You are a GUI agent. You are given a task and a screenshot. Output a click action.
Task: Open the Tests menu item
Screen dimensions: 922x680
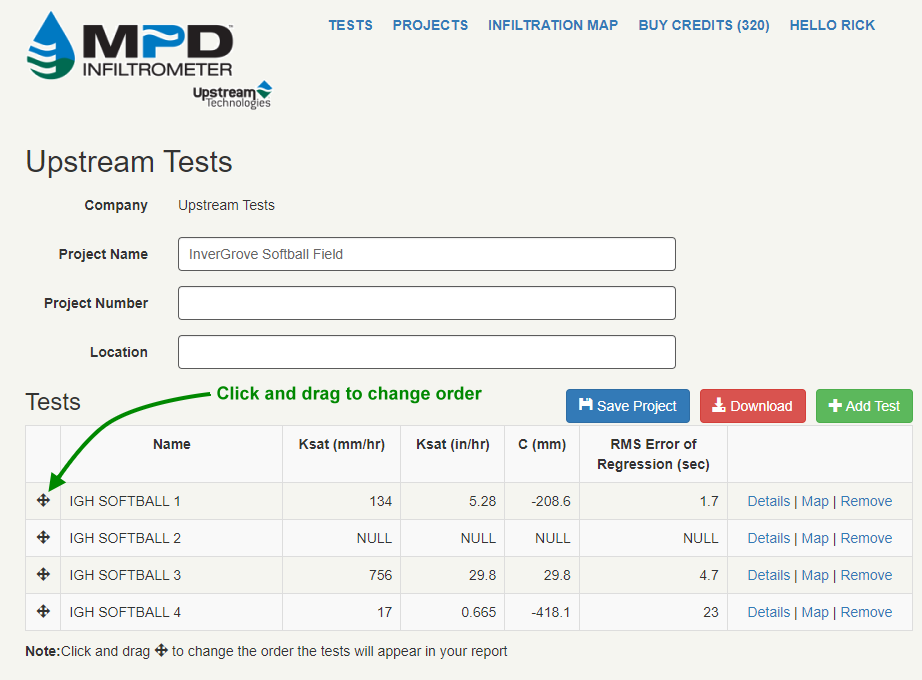pos(350,25)
